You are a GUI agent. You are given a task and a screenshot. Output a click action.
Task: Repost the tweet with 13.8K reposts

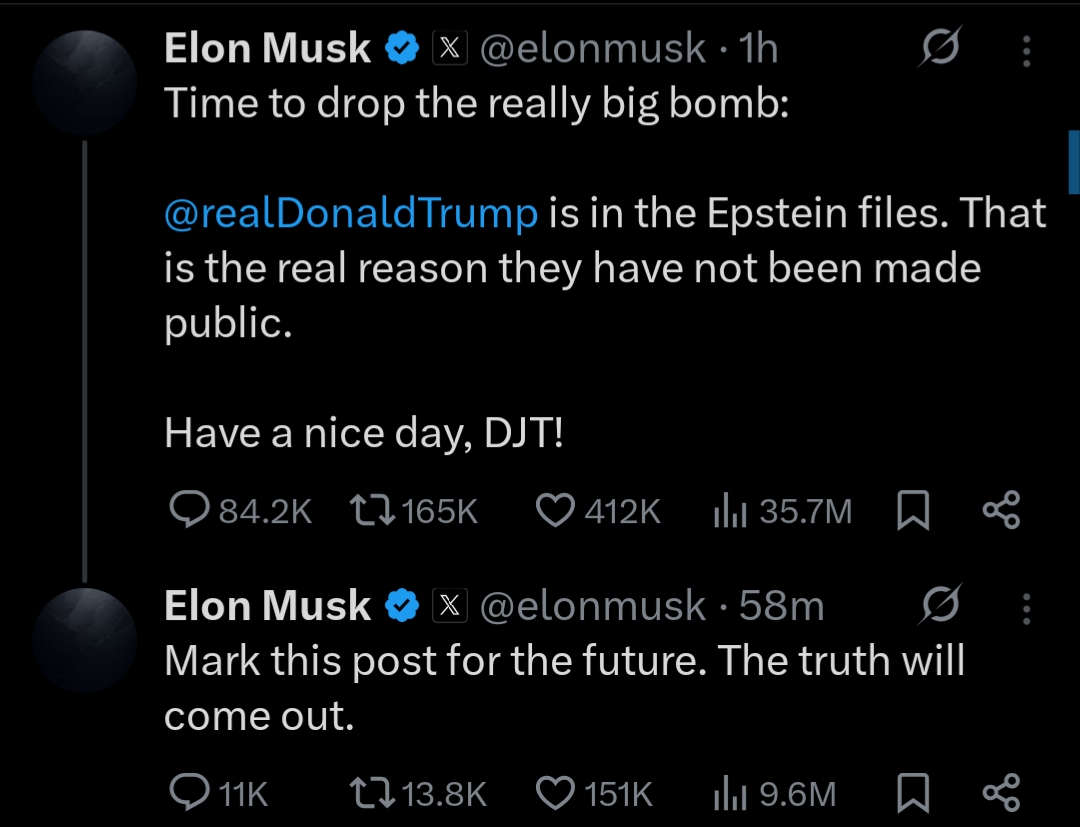[372, 793]
